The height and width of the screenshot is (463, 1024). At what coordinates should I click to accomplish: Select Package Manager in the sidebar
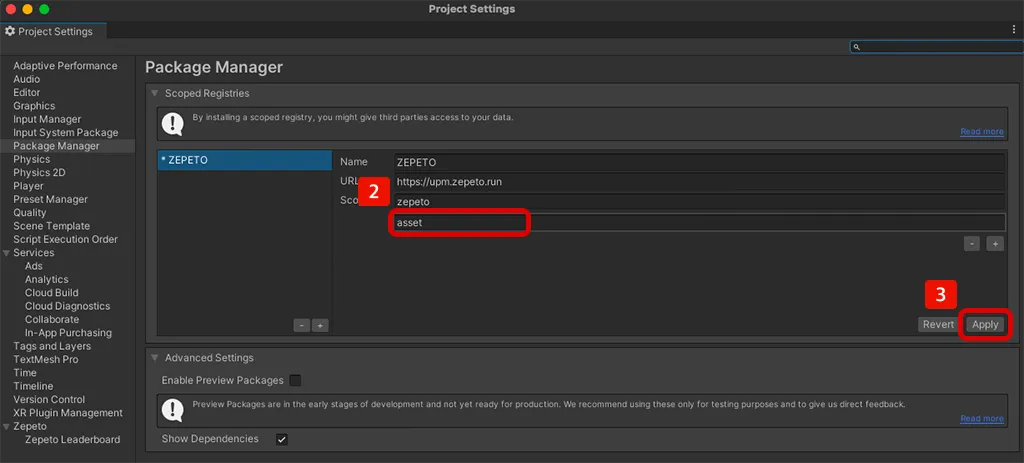tap(56, 146)
